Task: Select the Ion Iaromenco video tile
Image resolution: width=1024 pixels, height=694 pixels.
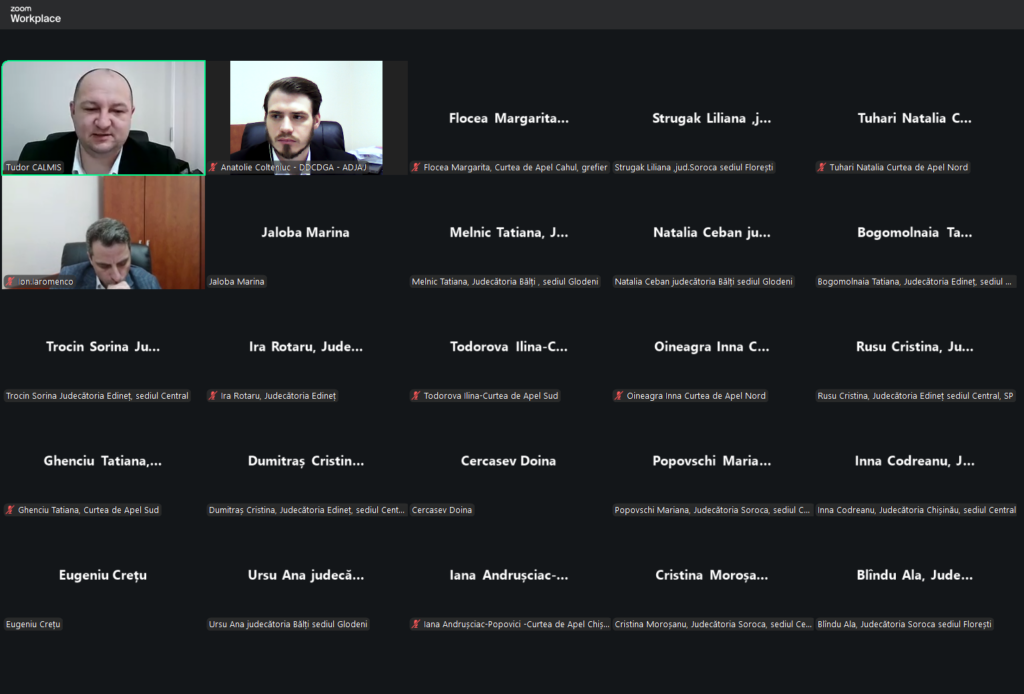Action: 103,232
